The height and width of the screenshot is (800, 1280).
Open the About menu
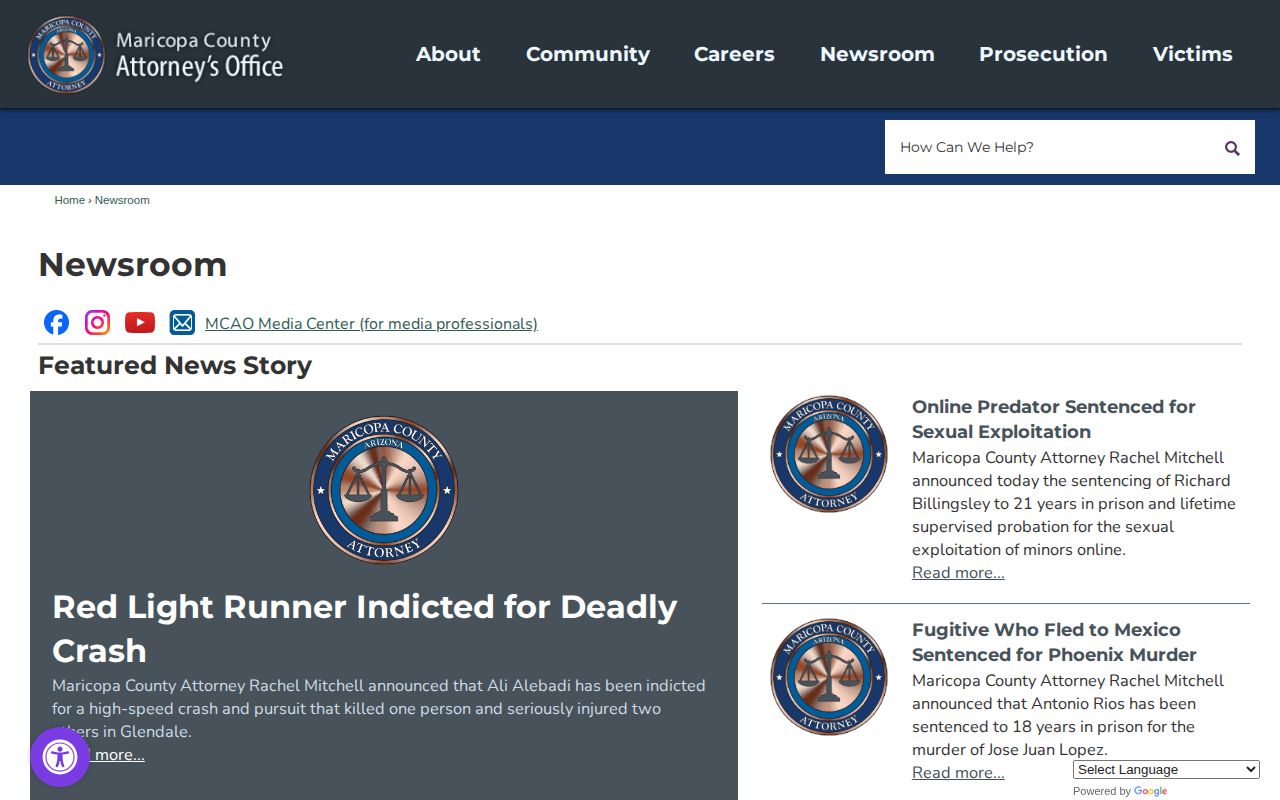pyautogui.click(x=448, y=54)
